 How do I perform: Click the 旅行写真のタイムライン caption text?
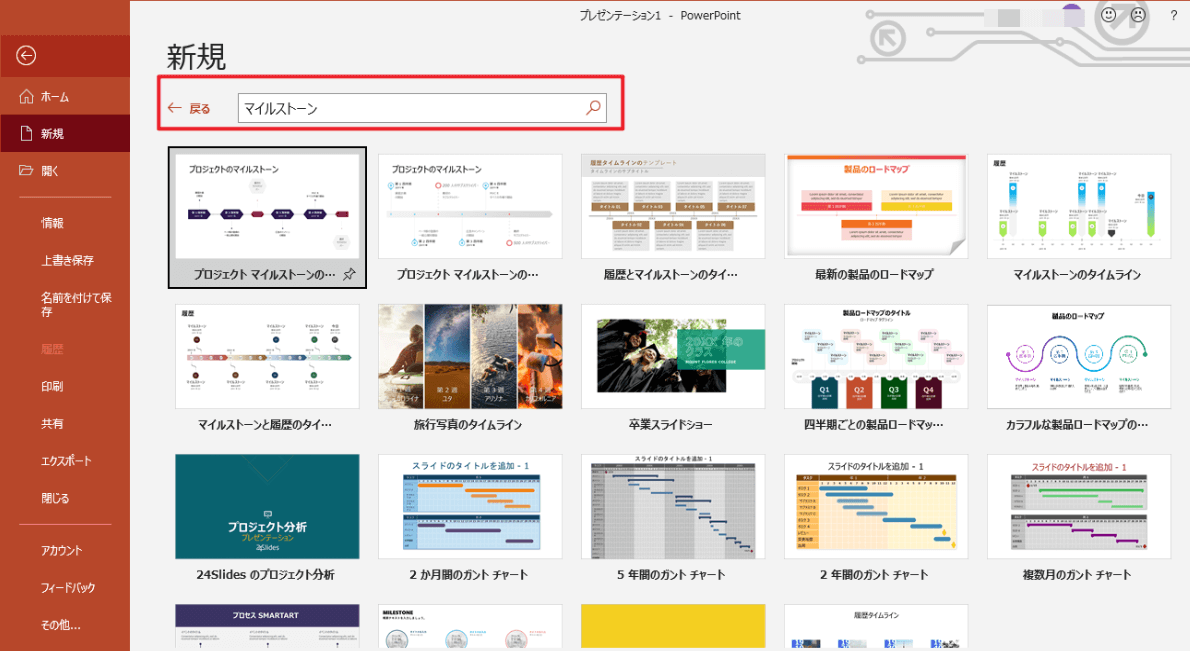(468, 425)
